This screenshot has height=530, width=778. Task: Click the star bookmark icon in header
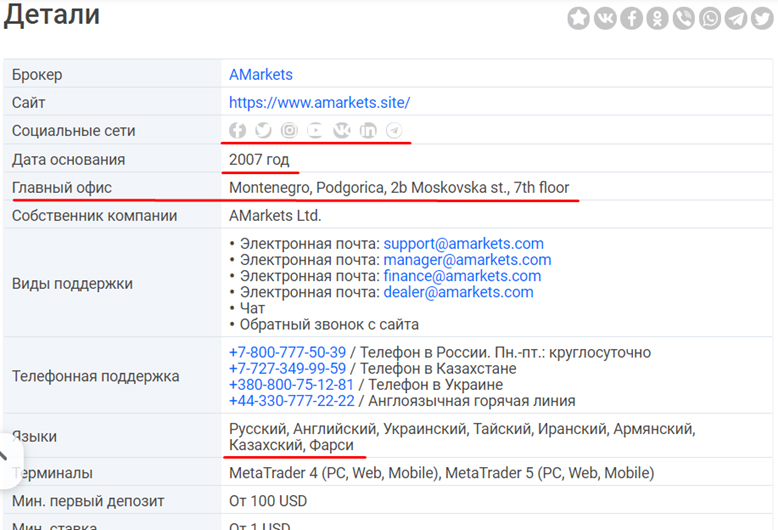tap(579, 18)
